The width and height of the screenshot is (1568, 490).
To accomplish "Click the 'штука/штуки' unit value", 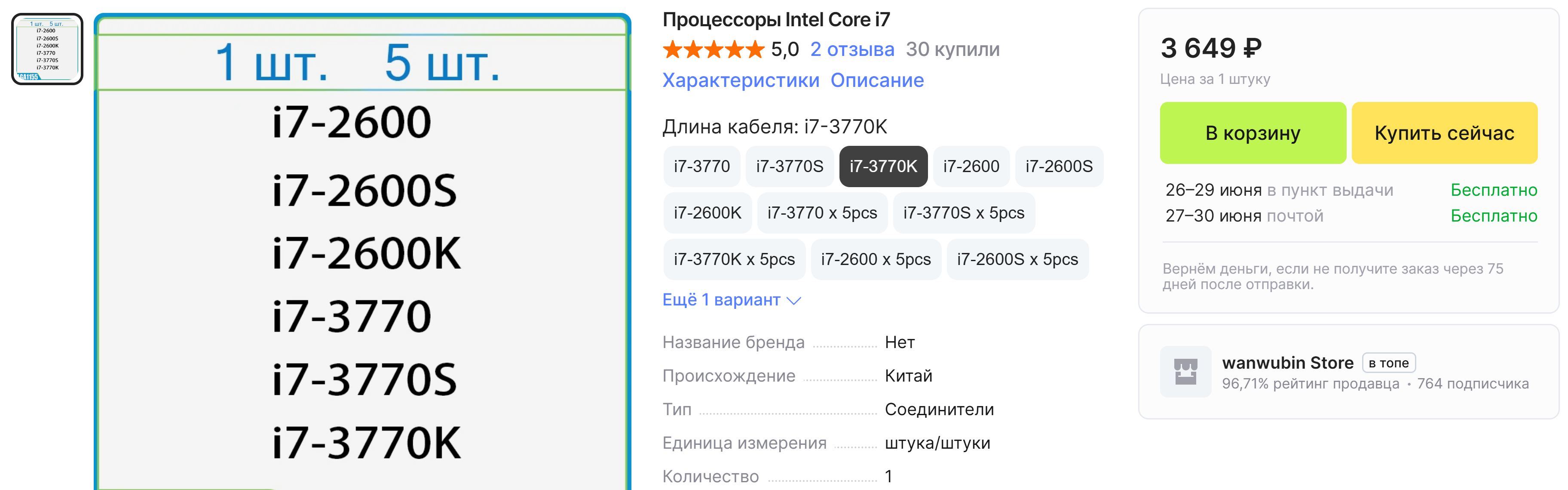I will click(x=937, y=443).
